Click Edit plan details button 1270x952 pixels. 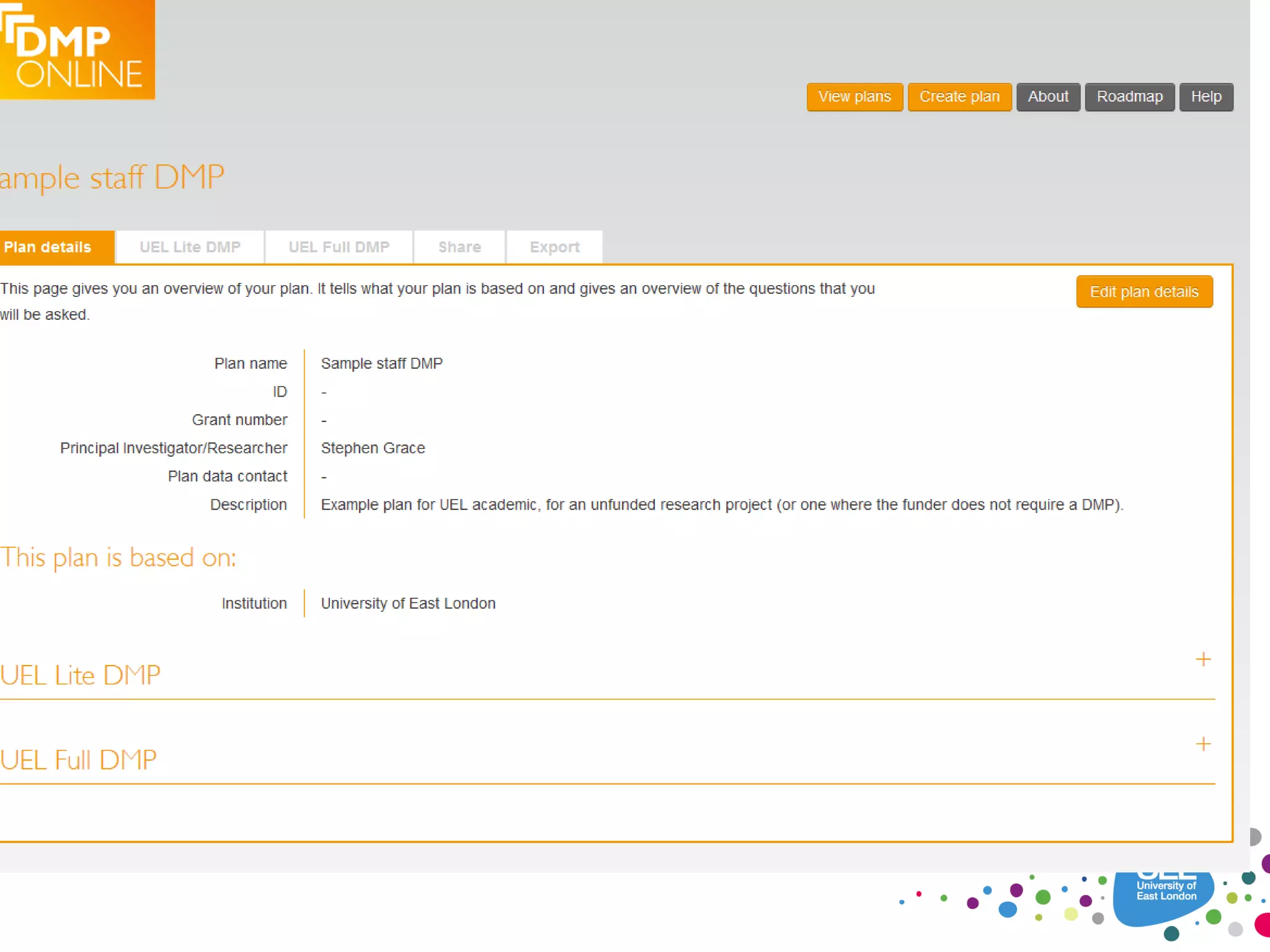(1143, 292)
